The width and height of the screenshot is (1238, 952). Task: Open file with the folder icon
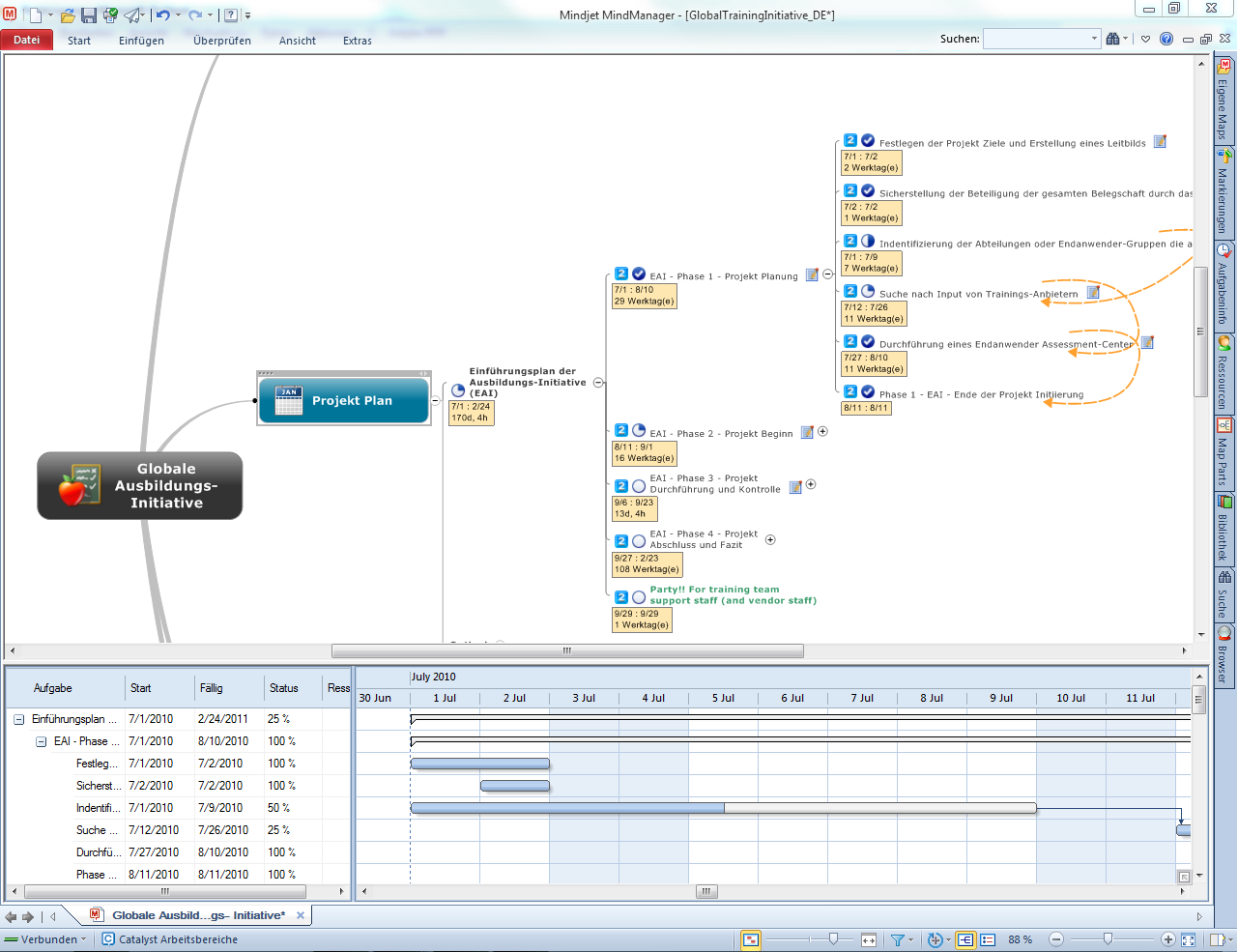pos(68,15)
